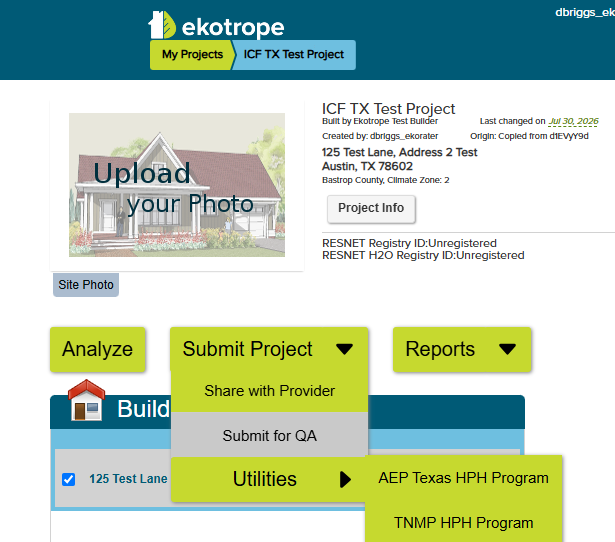
Task: Click the Jul 30, 2026 date link
Action: pyautogui.click(x=573, y=121)
